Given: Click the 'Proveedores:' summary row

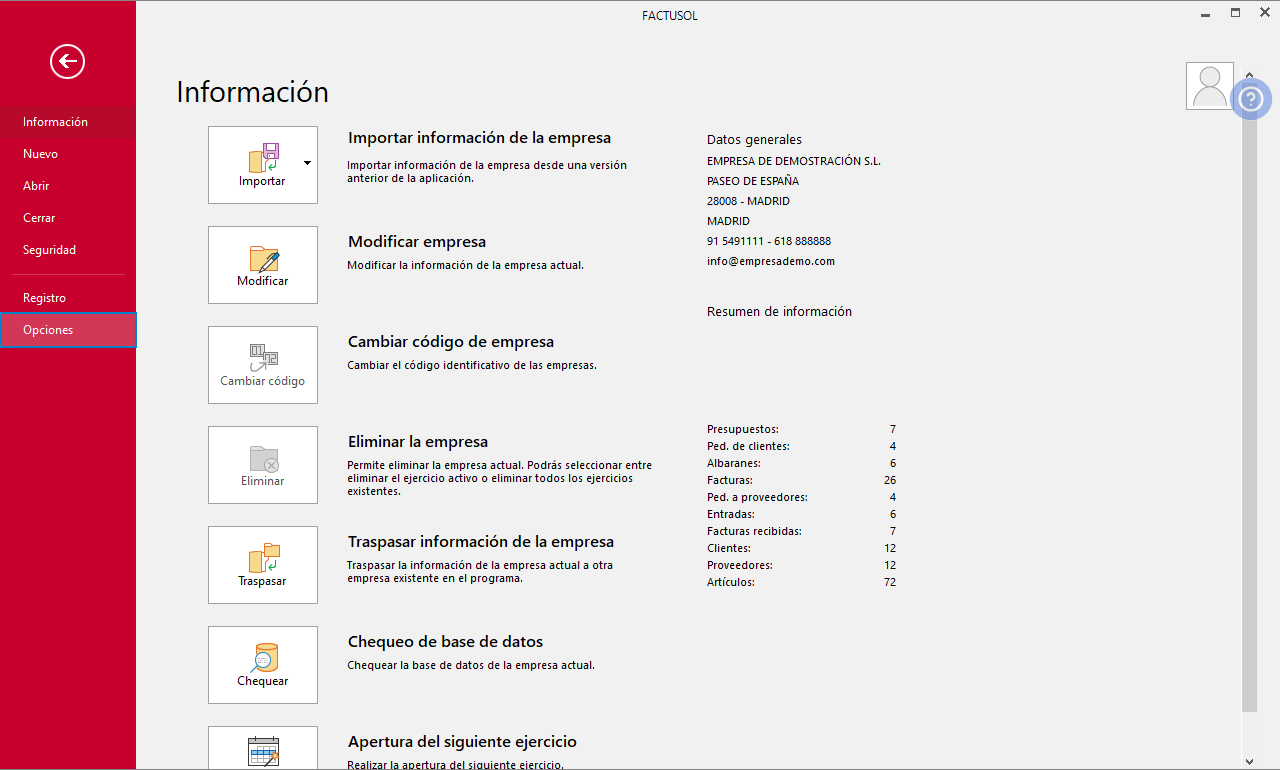Looking at the screenshot, I should [x=801, y=565].
